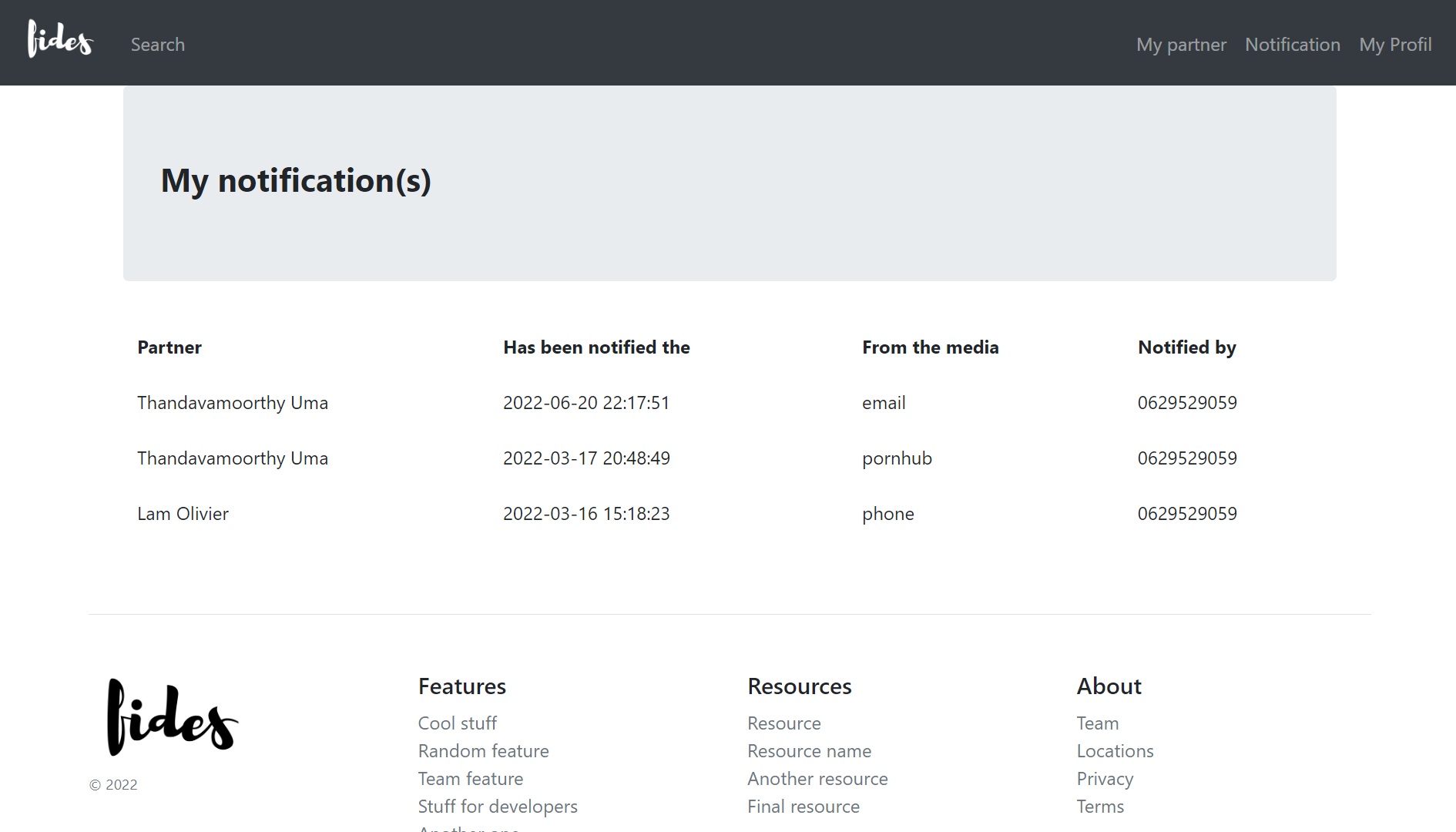Click the large Fides footer logo

tap(173, 717)
